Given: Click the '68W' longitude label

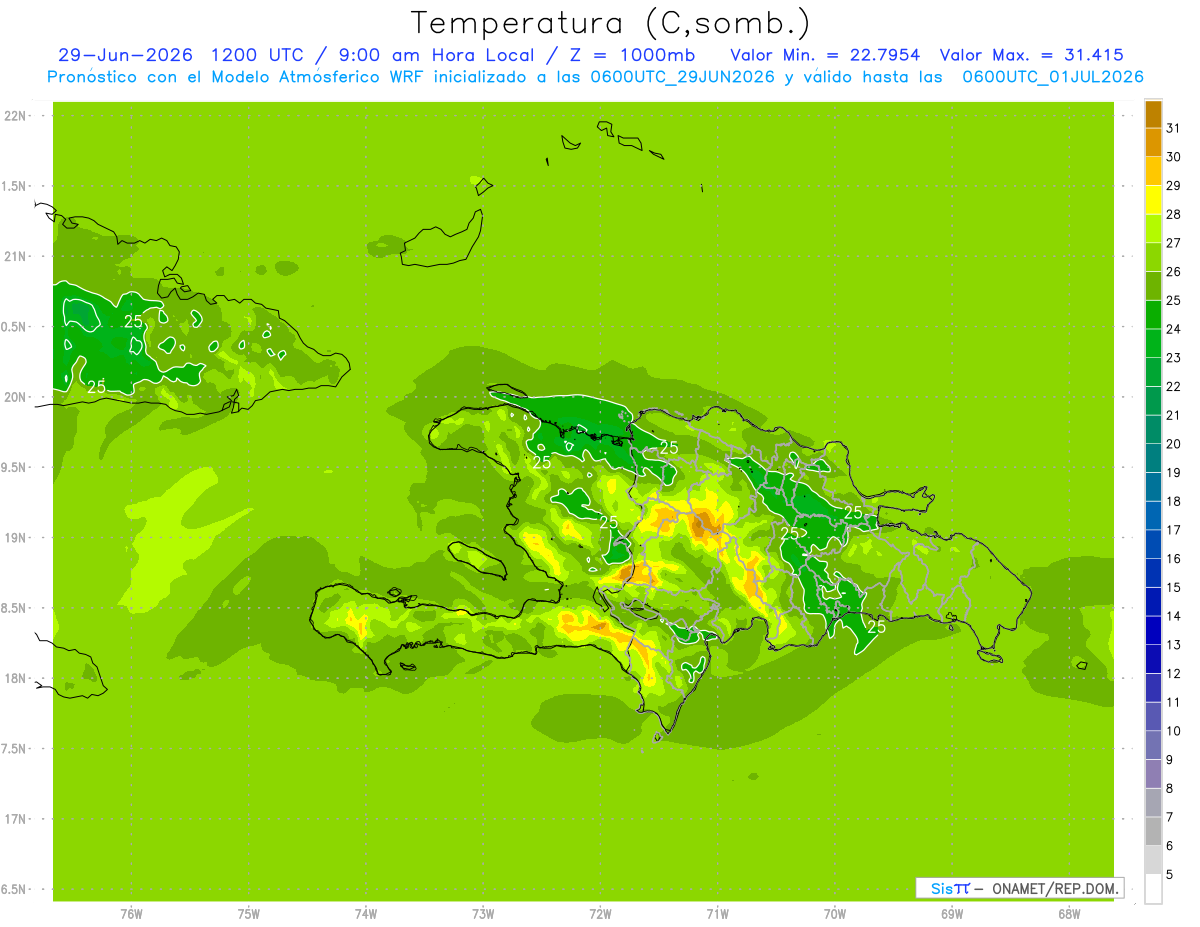Looking at the screenshot, I should pyautogui.click(x=1069, y=914).
